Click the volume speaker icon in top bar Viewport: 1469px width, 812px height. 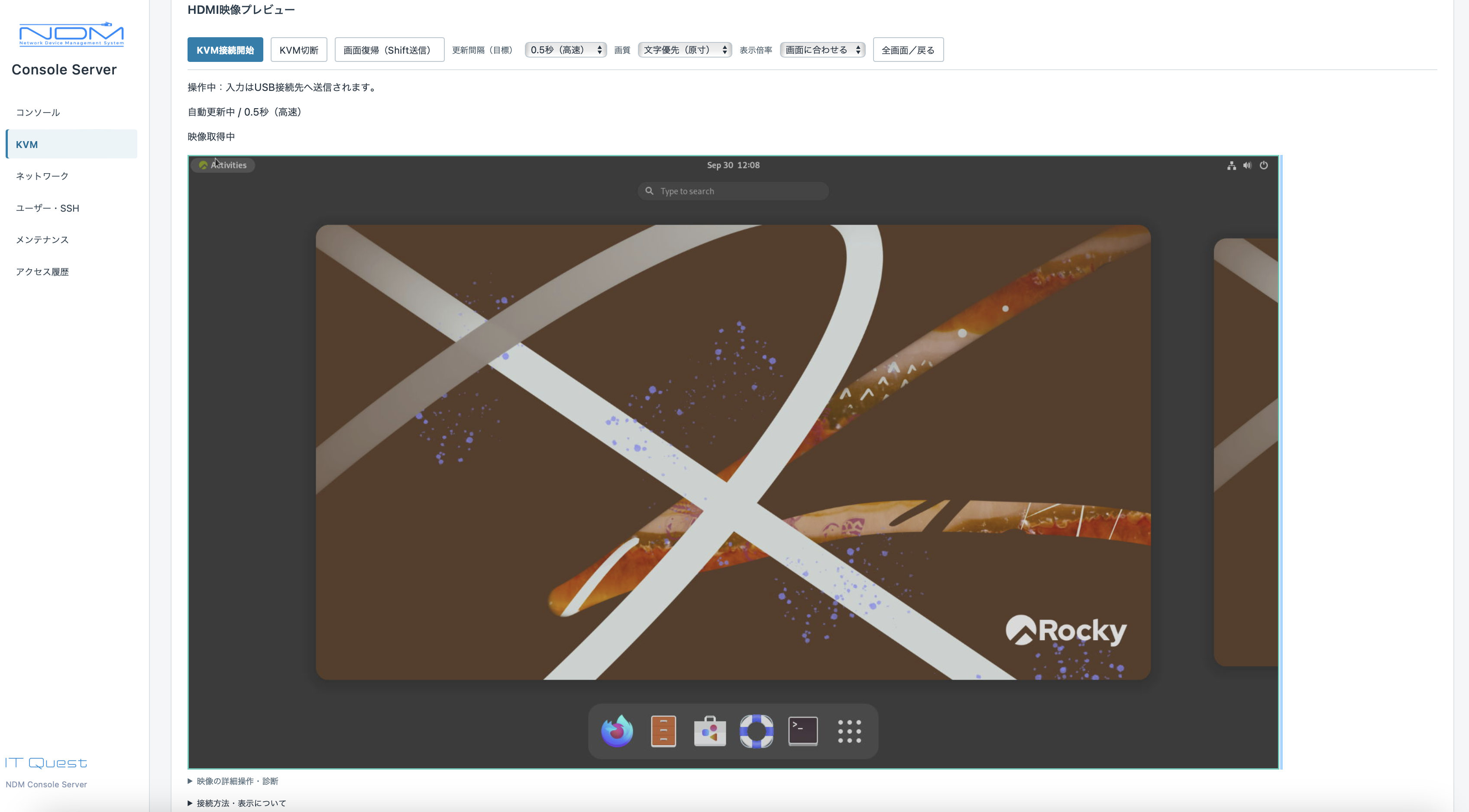pos(1247,165)
